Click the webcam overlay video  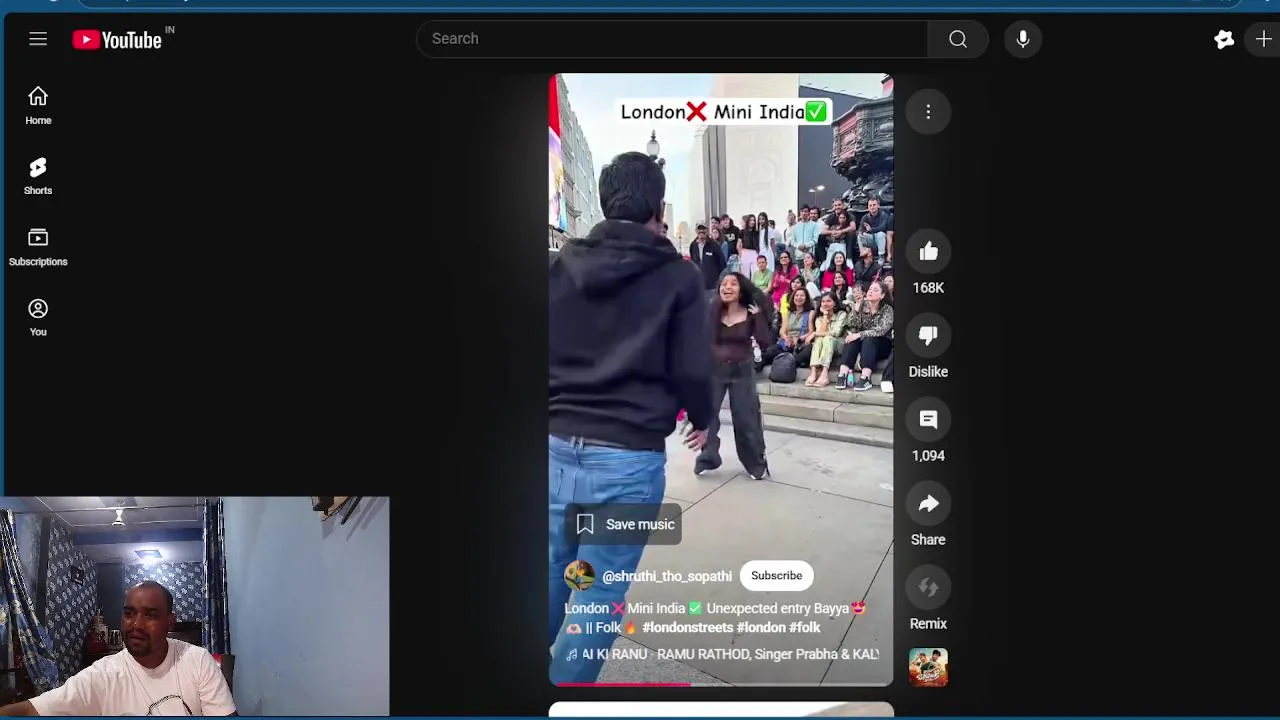[194, 607]
